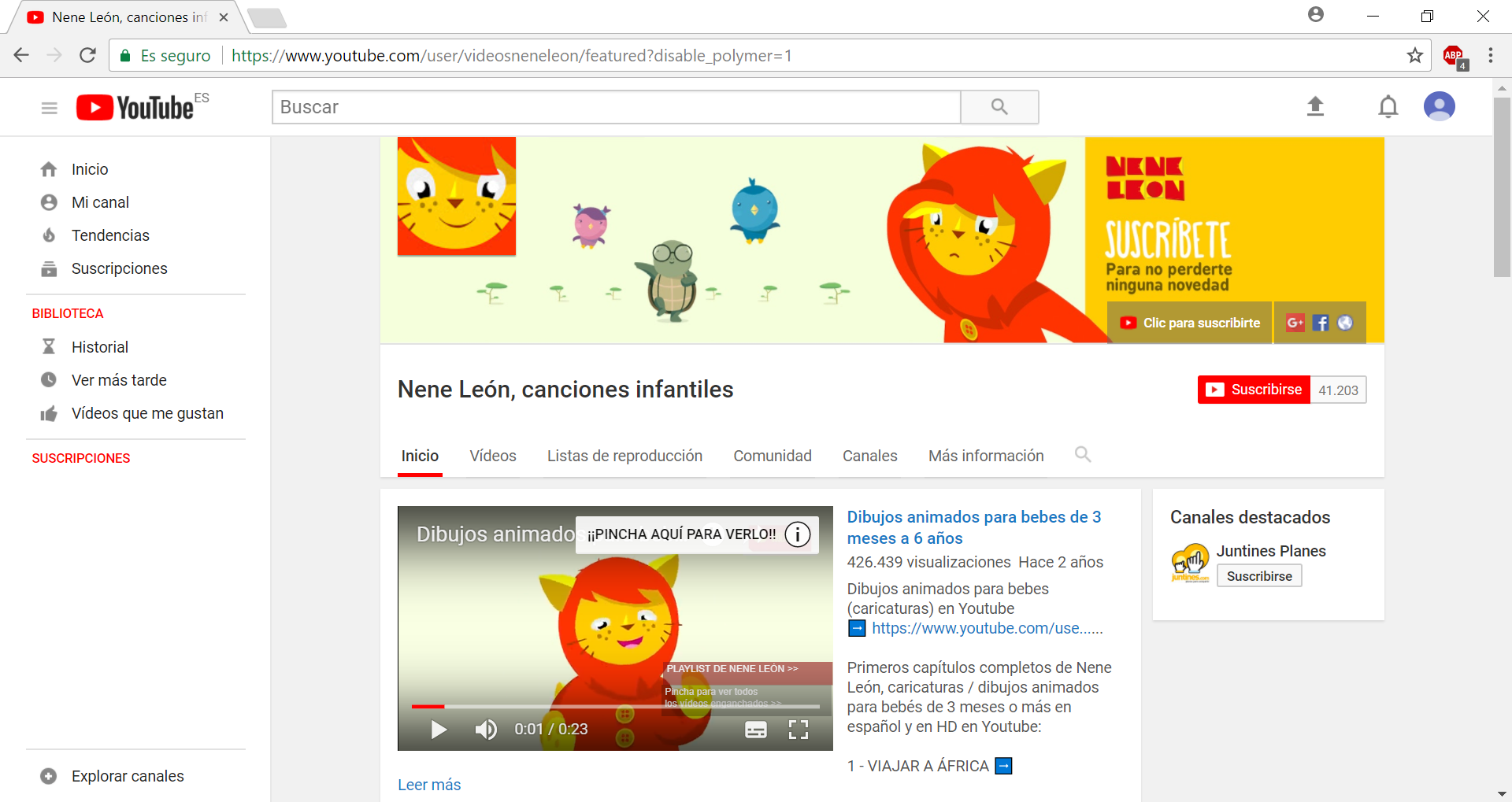Open the Chrome three-dot menu
1512x802 pixels.
pos(1491,55)
